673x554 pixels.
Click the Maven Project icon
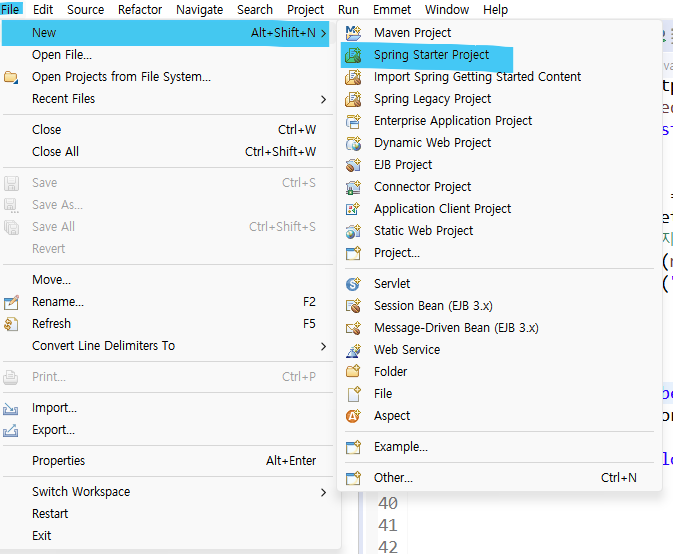tap(353, 33)
